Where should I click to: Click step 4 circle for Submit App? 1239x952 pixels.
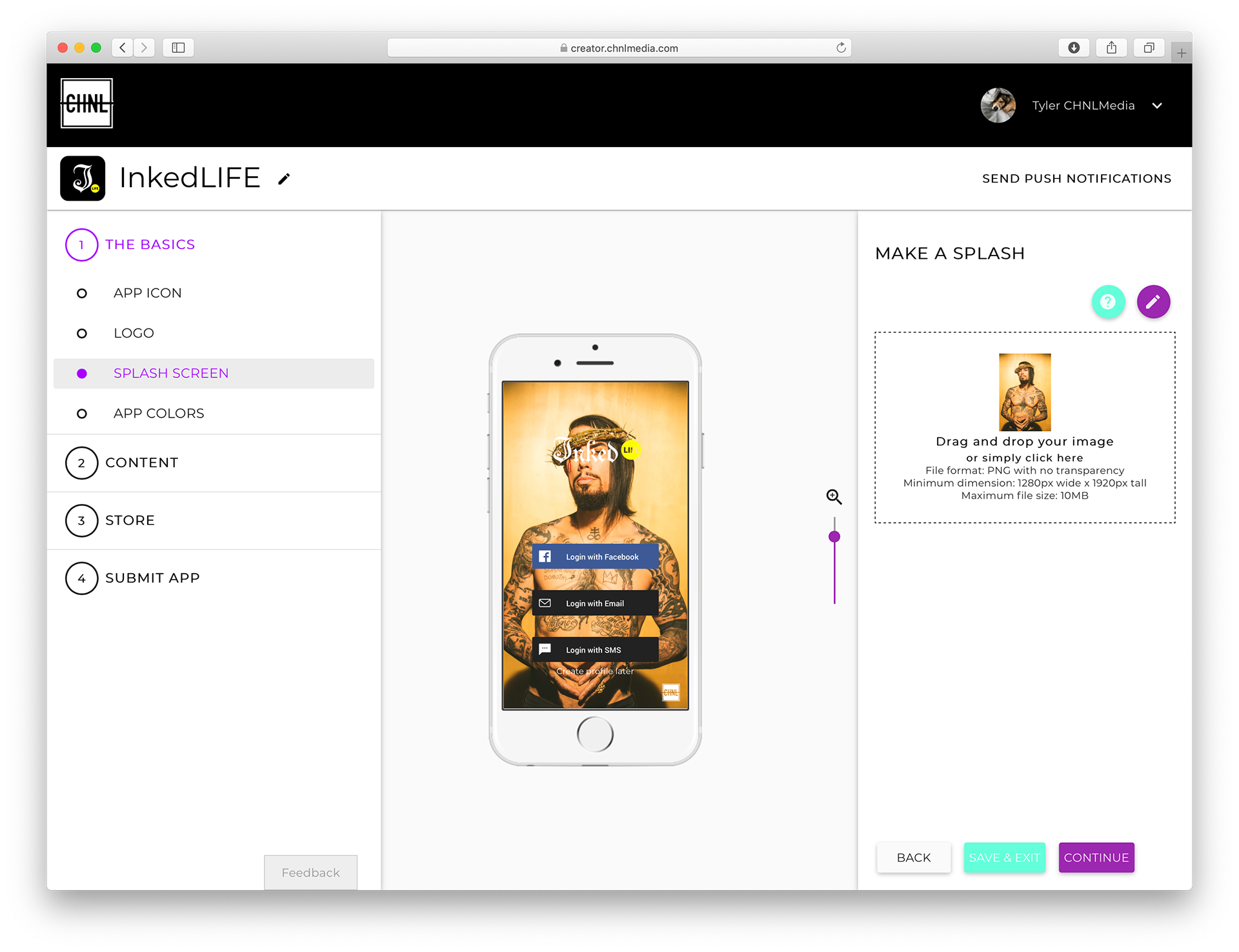coord(81,578)
